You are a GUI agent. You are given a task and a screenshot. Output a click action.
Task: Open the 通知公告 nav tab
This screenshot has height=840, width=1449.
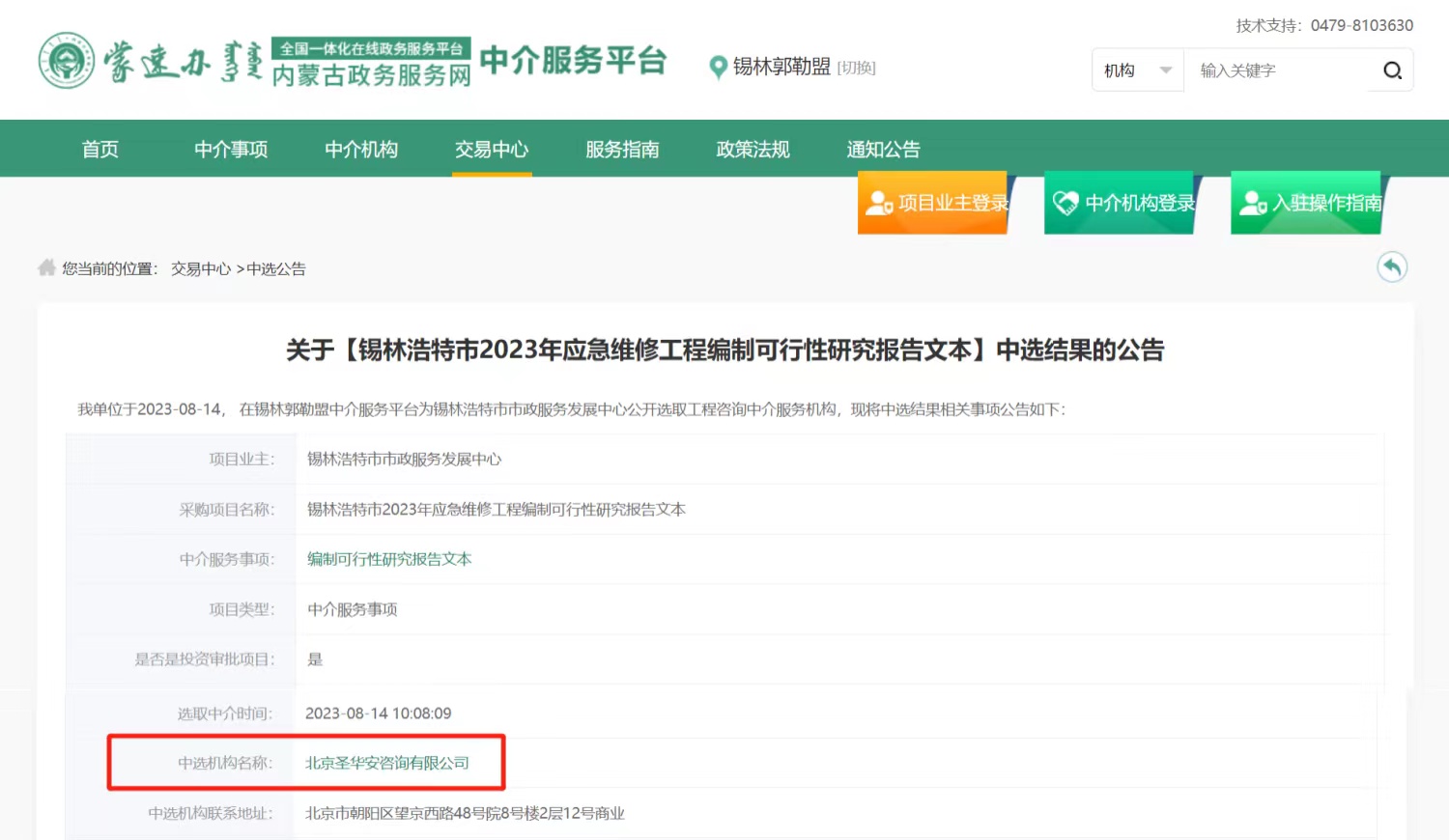883,149
